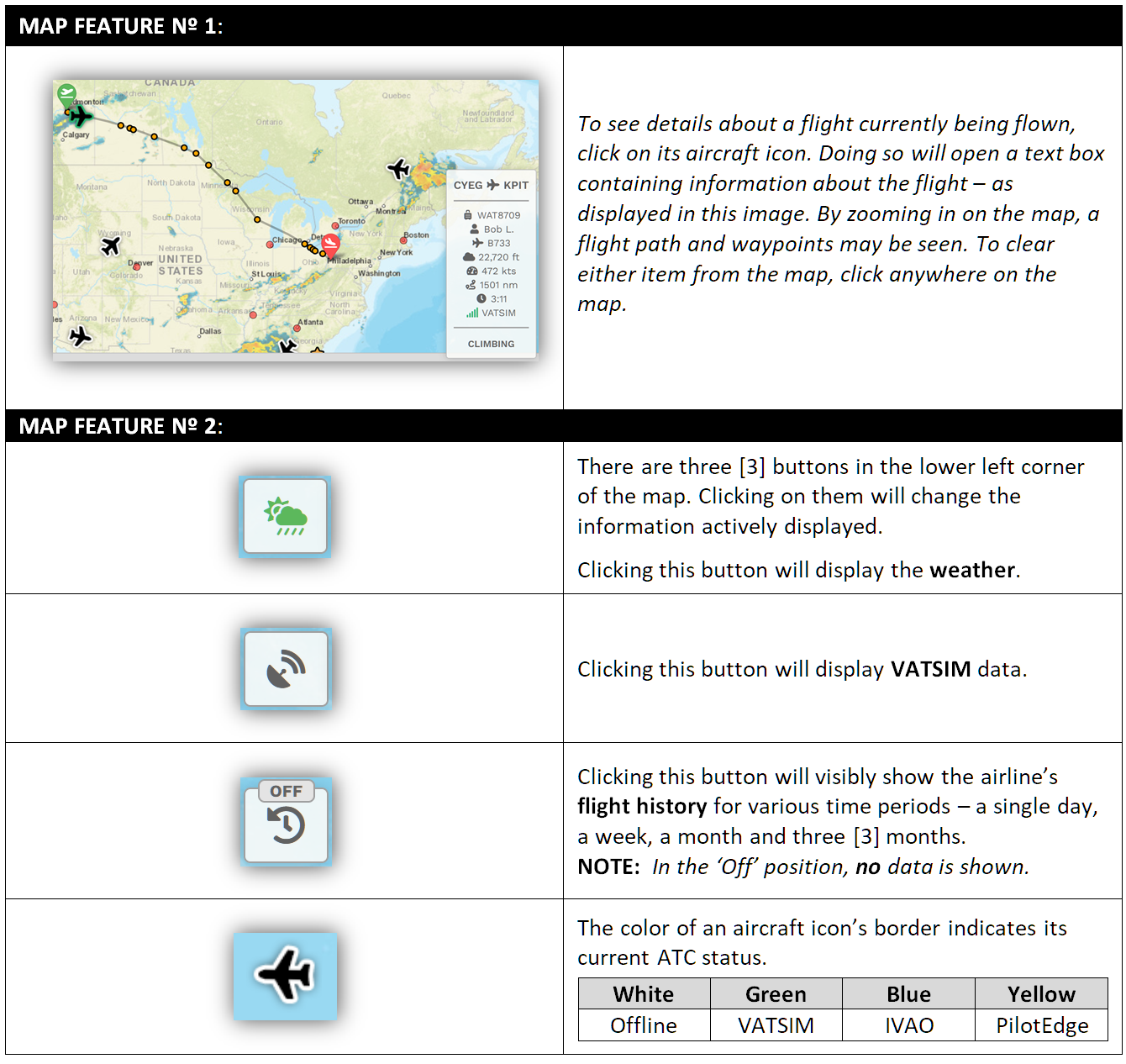Select the Yellow column header in ATC table
This screenshot has width=1126, height=1064.
[1041, 993]
